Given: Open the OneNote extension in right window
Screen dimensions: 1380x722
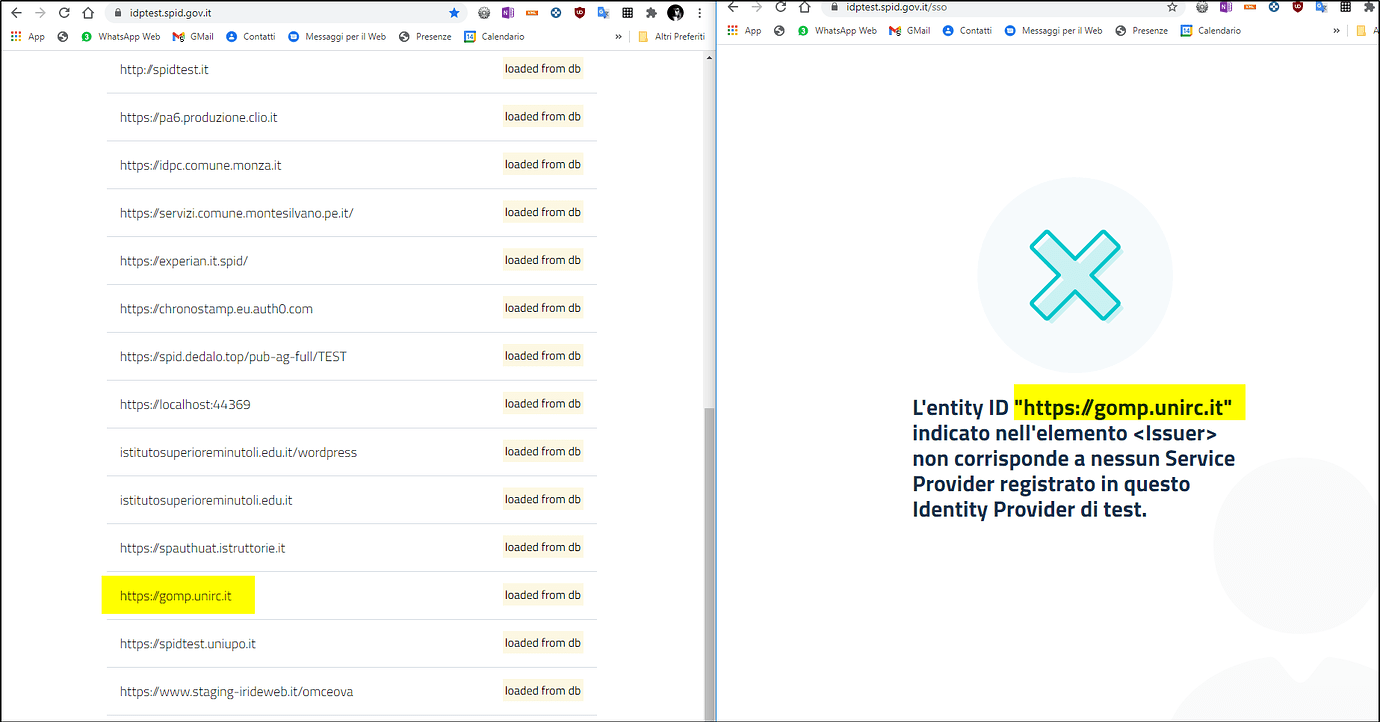Looking at the screenshot, I should pos(1226,6).
